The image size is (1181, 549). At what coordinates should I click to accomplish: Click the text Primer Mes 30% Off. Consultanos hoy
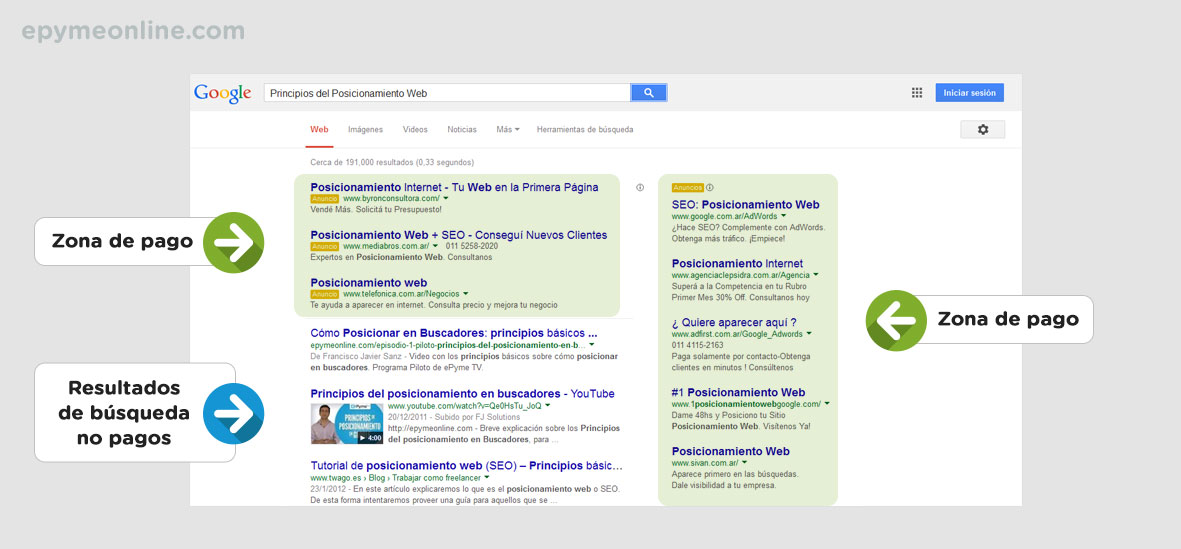click(740, 297)
